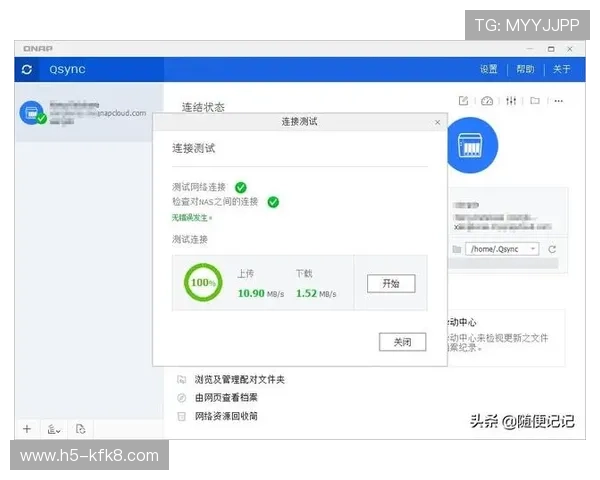Open 网络资源回收筒 link

(226, 416)
